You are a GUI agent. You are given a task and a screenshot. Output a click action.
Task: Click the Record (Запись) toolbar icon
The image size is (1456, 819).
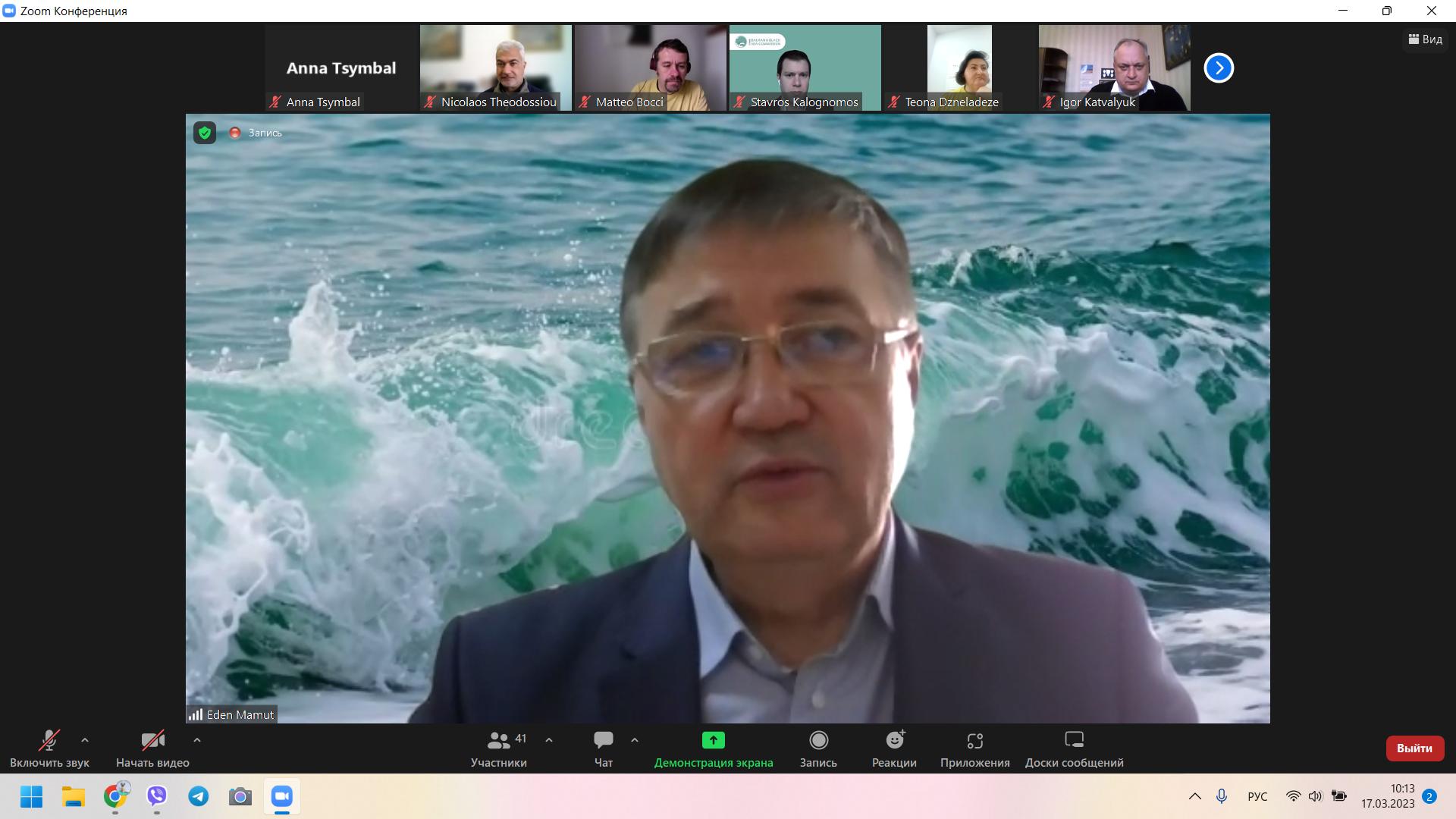[818, 740]
